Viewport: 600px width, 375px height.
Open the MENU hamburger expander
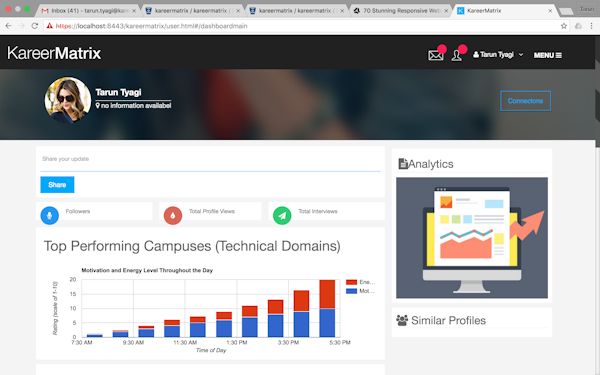tap(548, 55)
